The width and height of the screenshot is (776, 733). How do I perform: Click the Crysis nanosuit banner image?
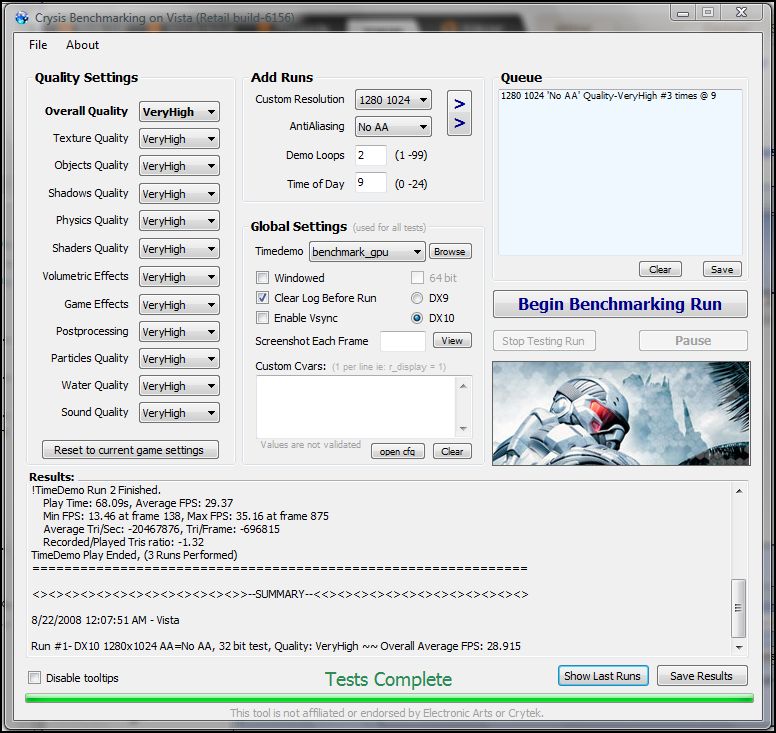tap(621, 413)
